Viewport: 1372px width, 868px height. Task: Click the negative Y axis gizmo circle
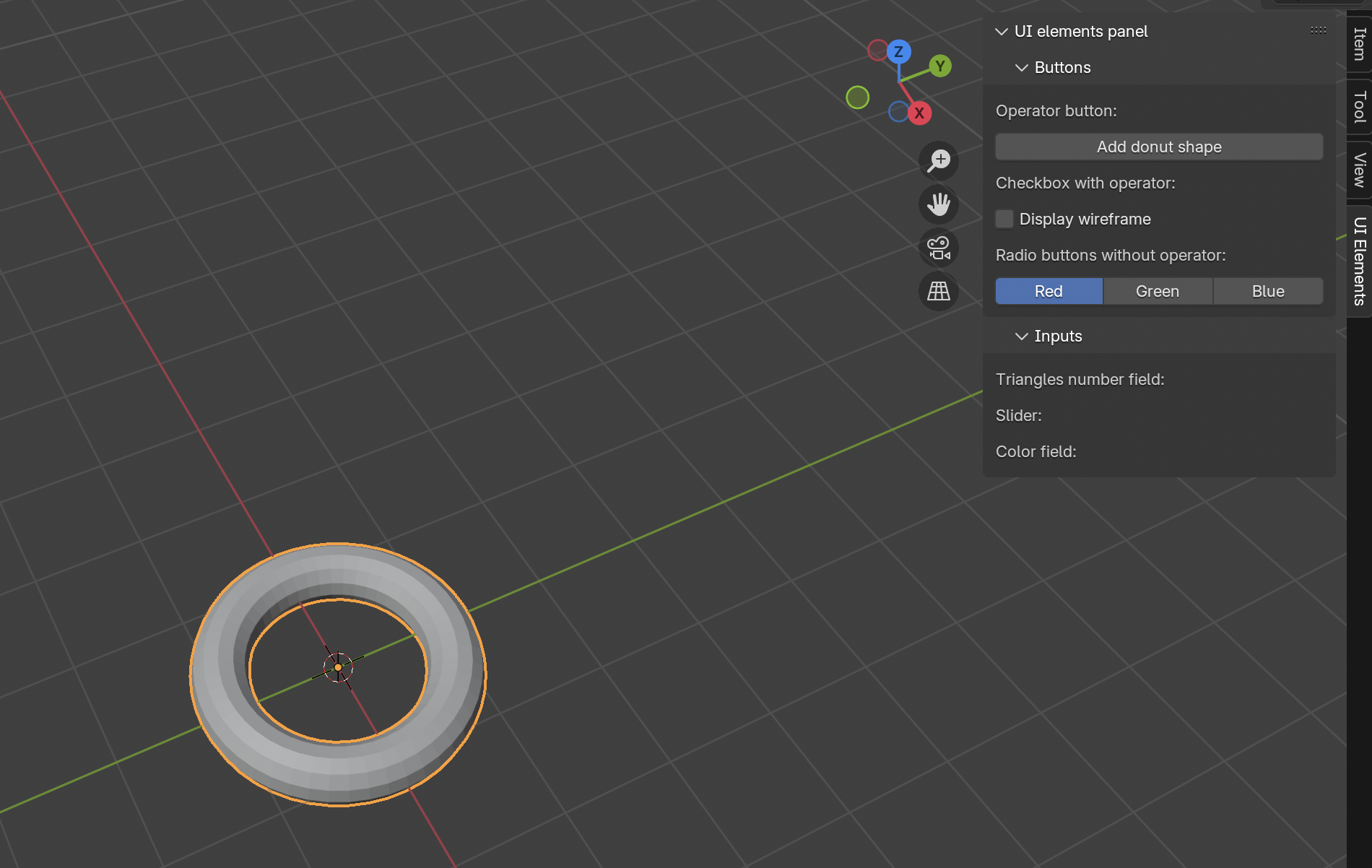[857, 97]
